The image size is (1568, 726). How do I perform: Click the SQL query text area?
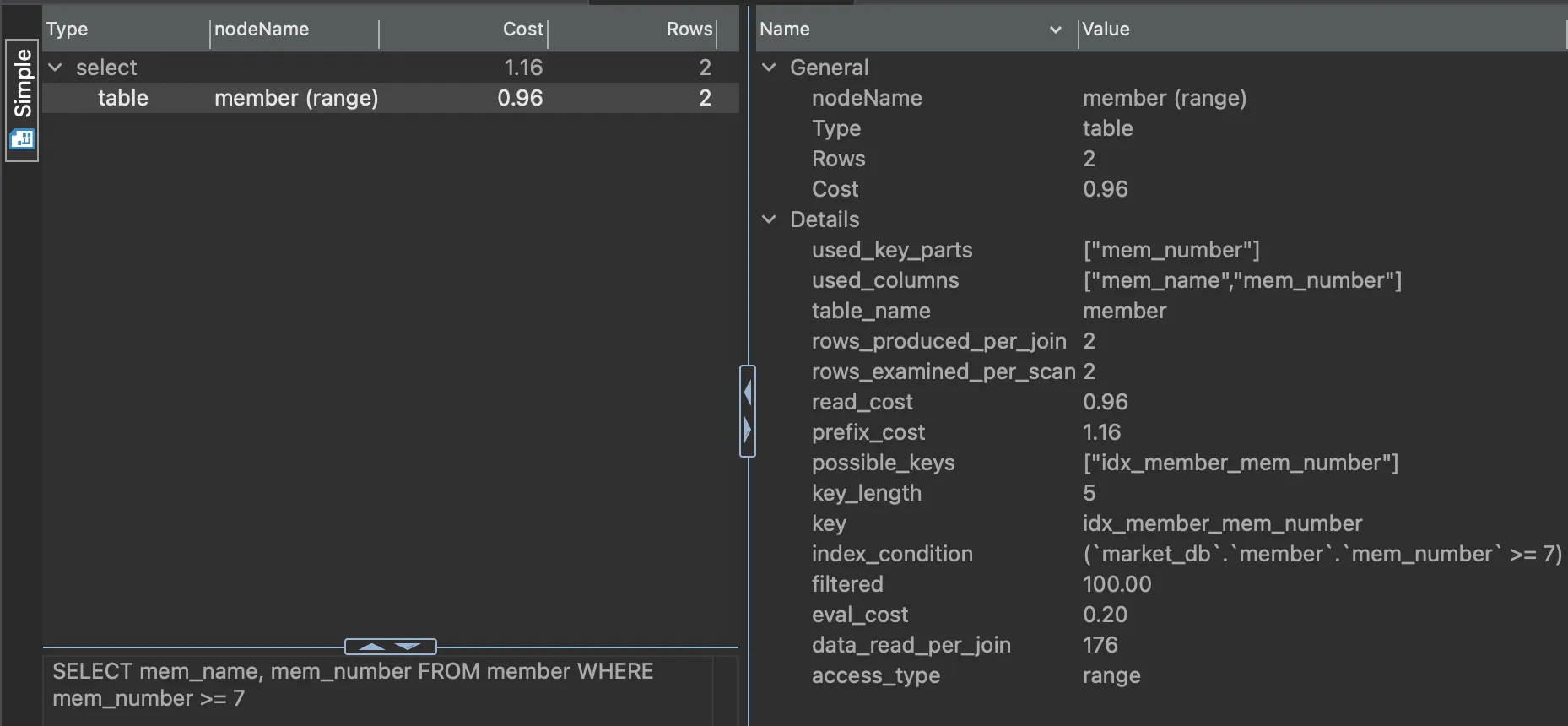(x=371, y=685)
